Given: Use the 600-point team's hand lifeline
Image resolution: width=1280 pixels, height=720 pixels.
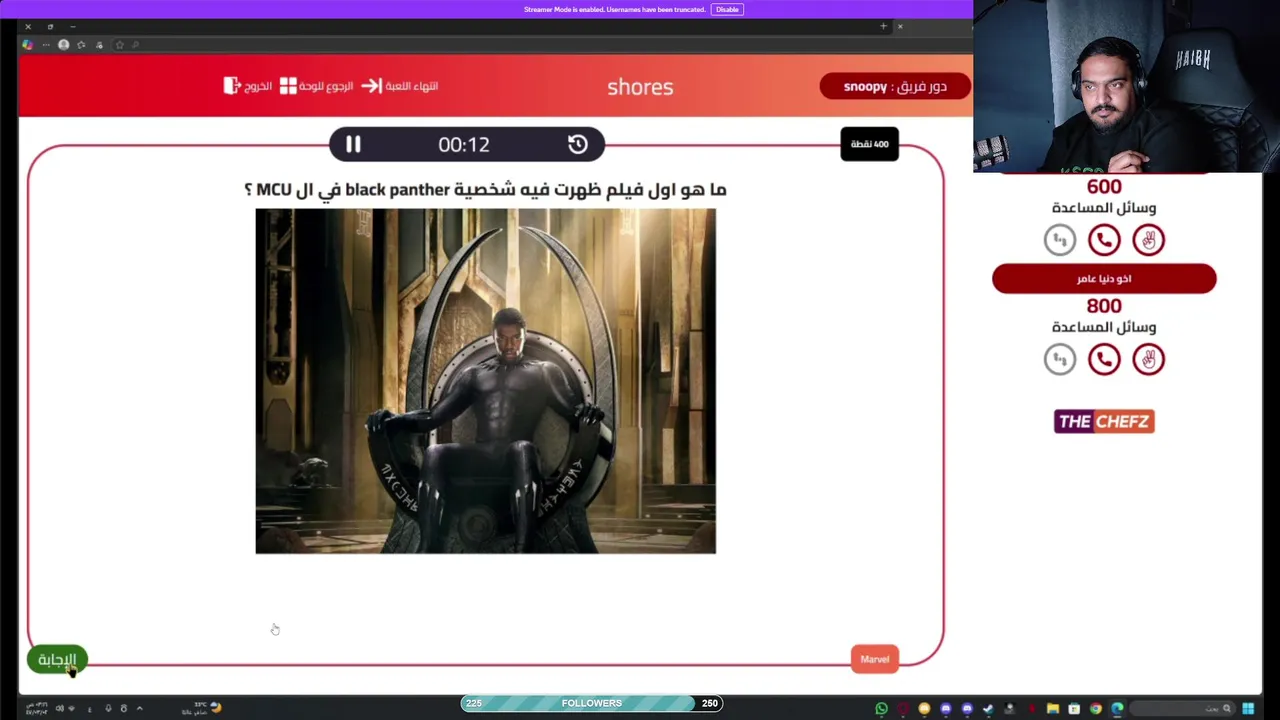Looking at the screenshot, I should pyautogui.click(x=1149, y=240).
